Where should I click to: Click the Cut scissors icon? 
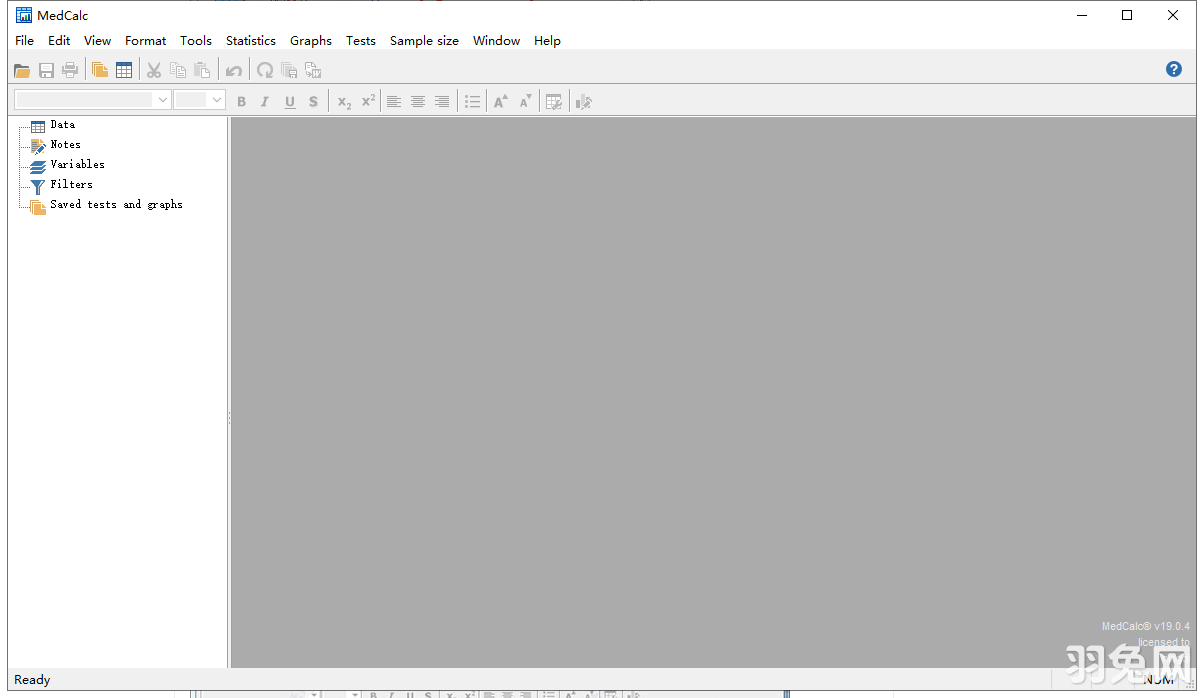pos(154,70)
